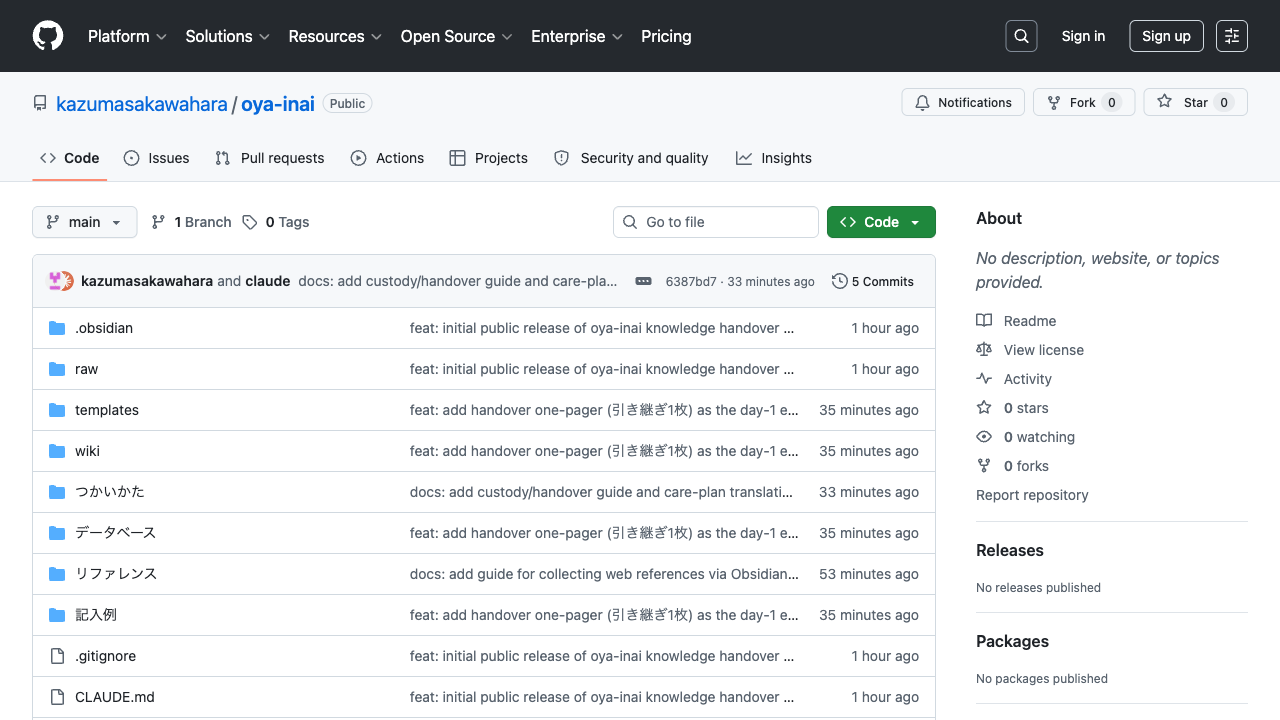Click the folder icon next to raw
The image size is (1280, 720).
pos(57,369)
